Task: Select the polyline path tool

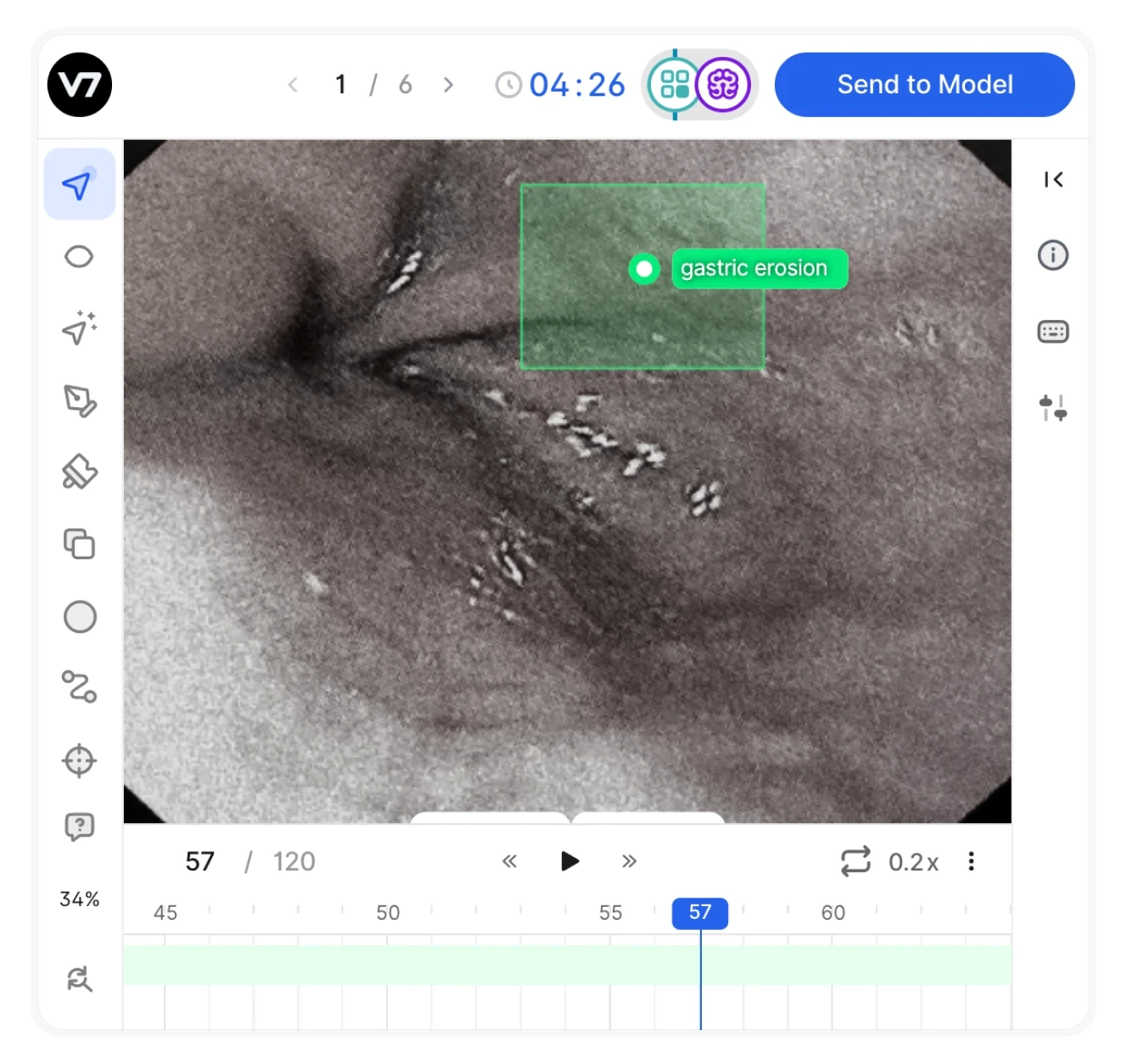Action: click(x=79, y=687)
